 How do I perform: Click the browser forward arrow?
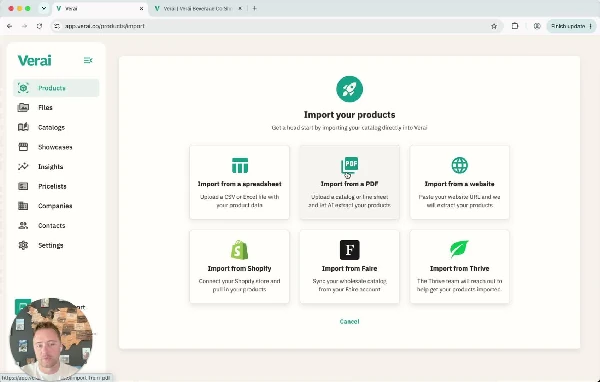24,26
